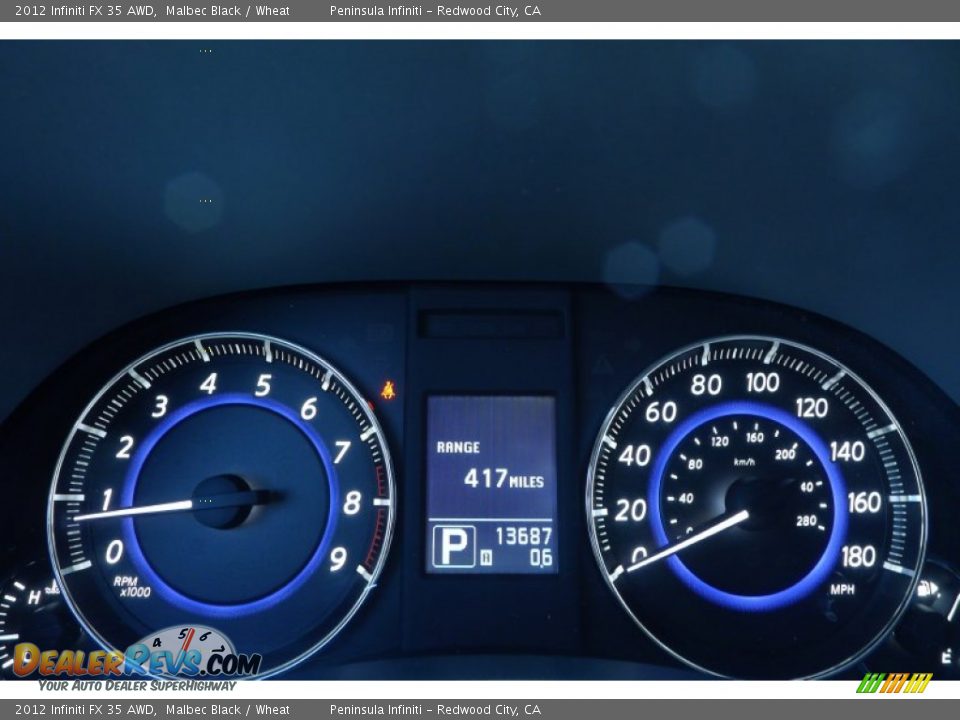The width and height of the screenshot is (960, 720).
Task: Click the tachometer needle
Action: (x=133, y=511)
